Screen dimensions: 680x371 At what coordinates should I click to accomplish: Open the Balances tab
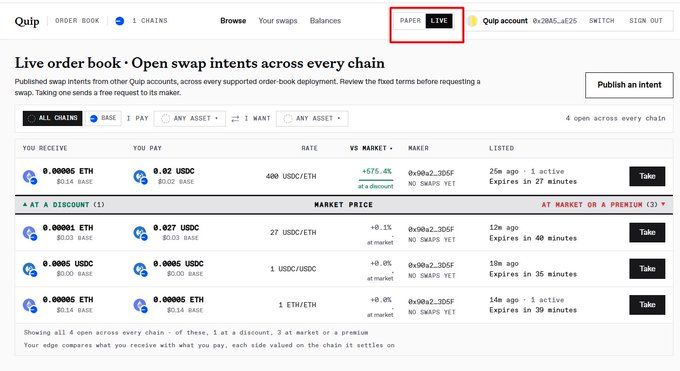point(325,20)
